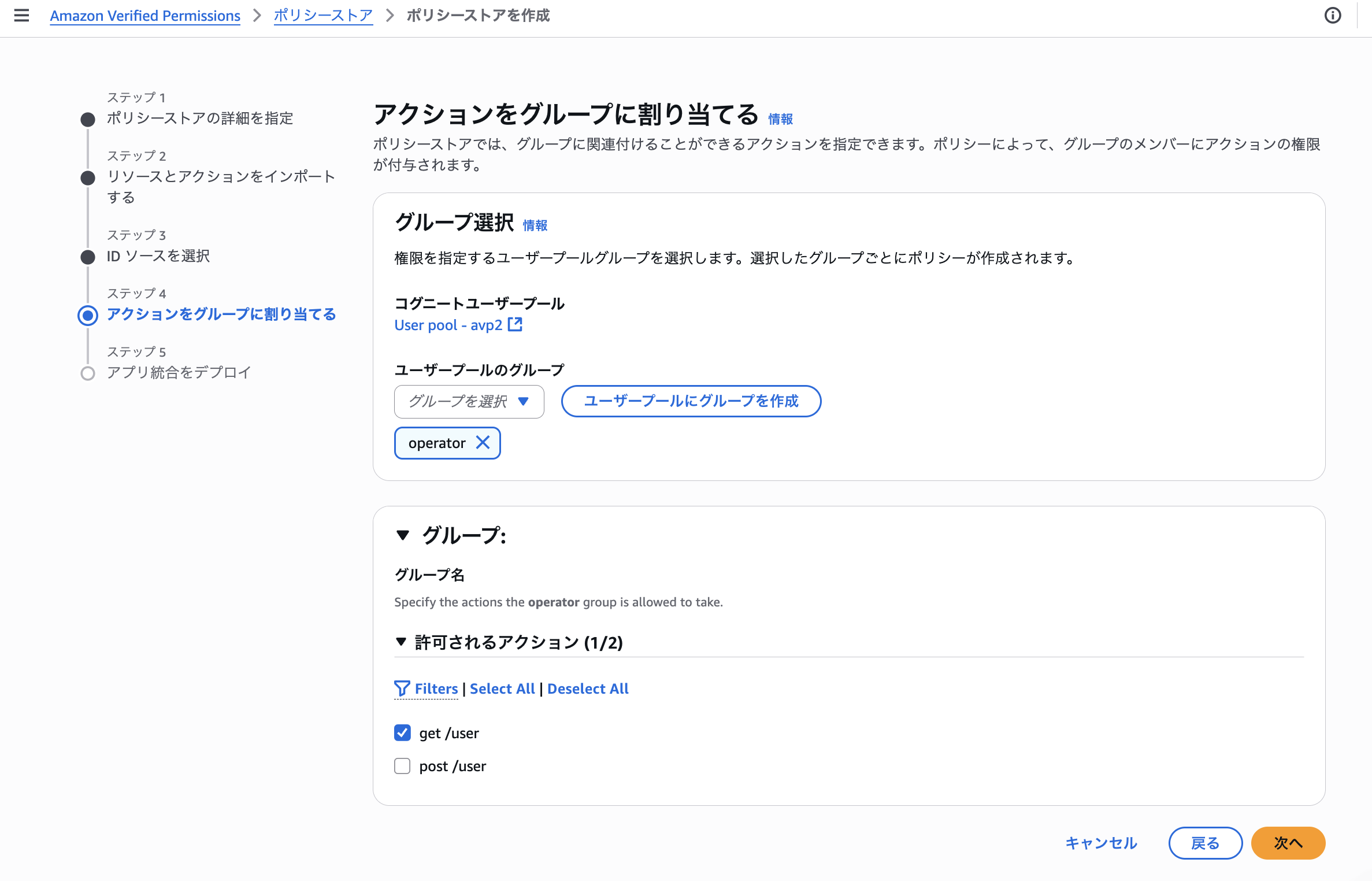Select All allowed actions
This screenshot has width=1372, height=881.
coord(501,688)
